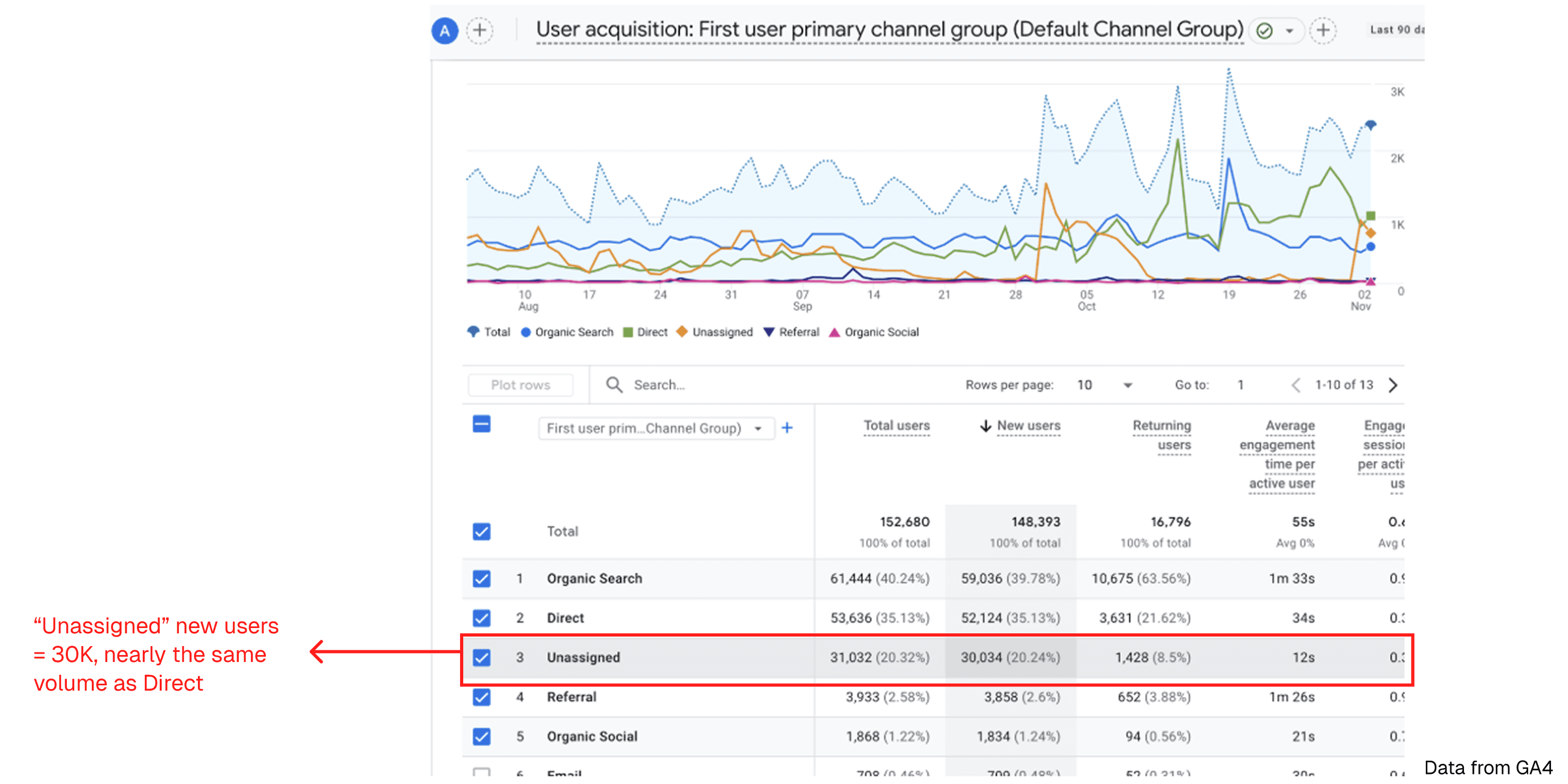The width and height of the screenshot is (1568, 784).
Task: Click the previous page left chevron
Action: pyautogui.click(x=1295, y=385)
